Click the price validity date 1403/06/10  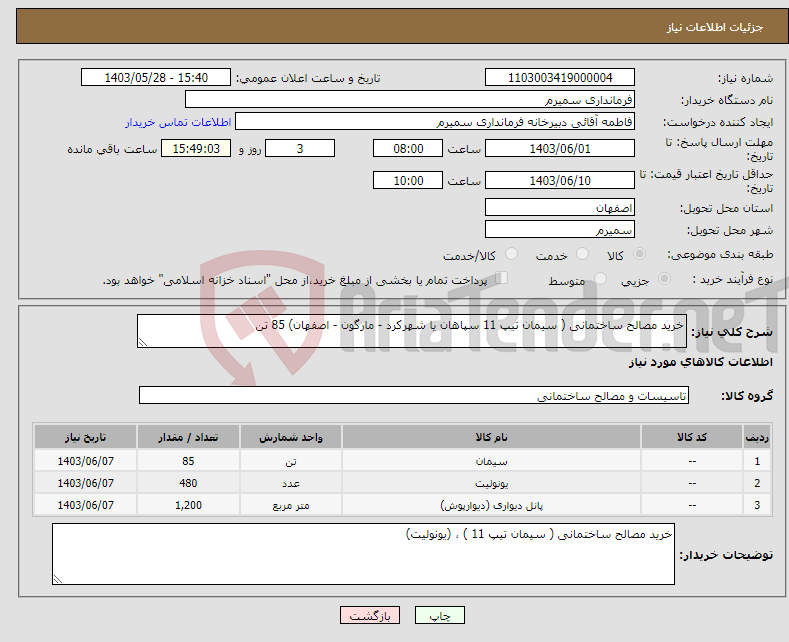pos(560,180)
